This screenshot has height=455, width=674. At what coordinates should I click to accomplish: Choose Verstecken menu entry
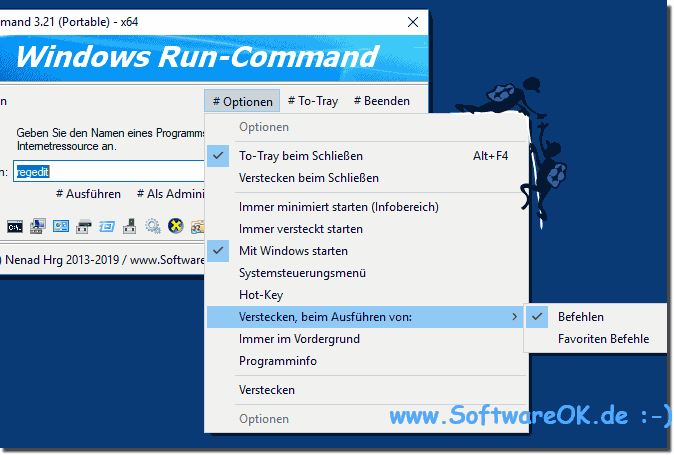tap(367, 390)
